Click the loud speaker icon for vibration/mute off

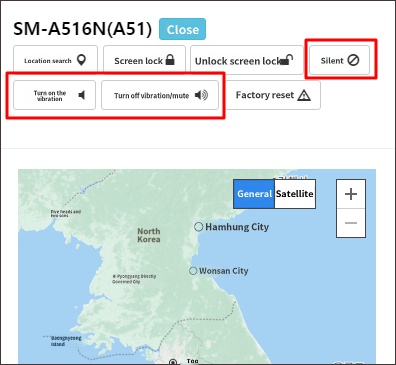tap(201, 95)
